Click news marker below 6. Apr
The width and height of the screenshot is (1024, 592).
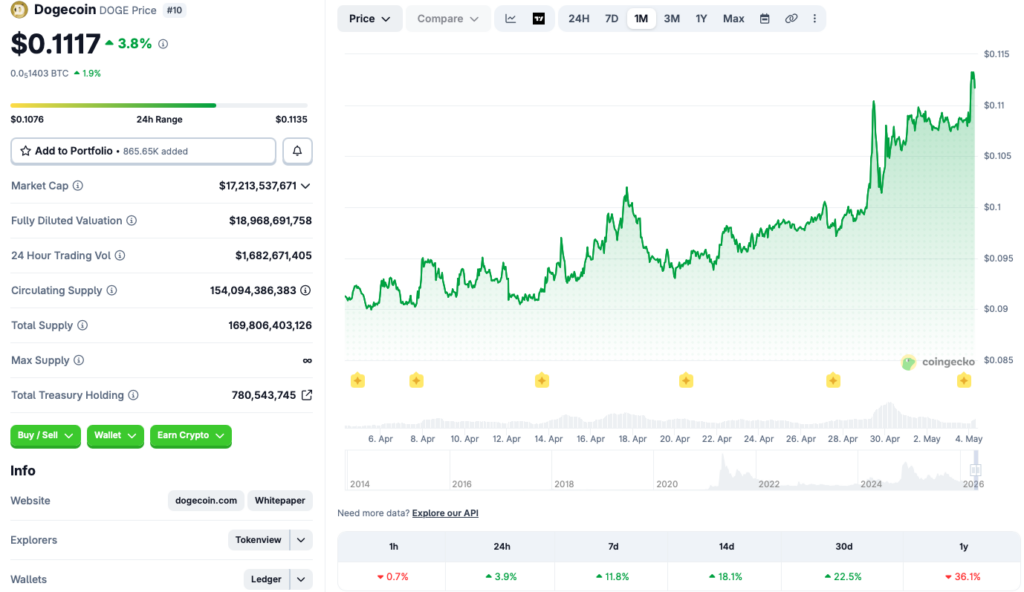click(357, 380)
